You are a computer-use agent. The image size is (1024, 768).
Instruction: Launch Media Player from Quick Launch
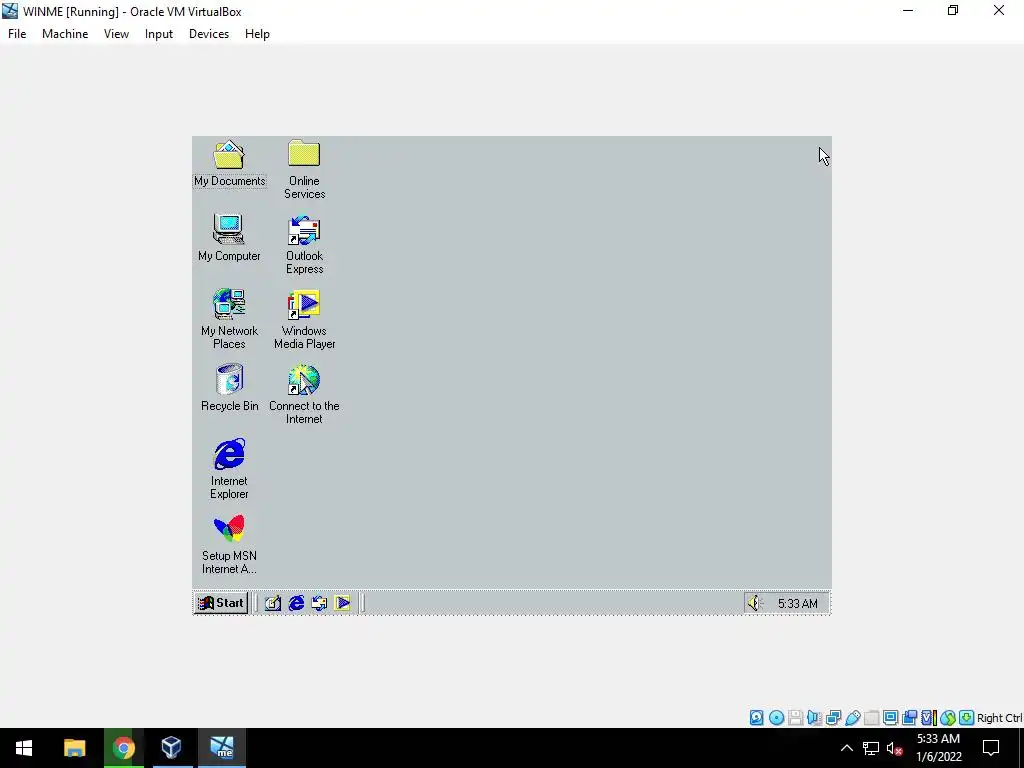[342, 603]
